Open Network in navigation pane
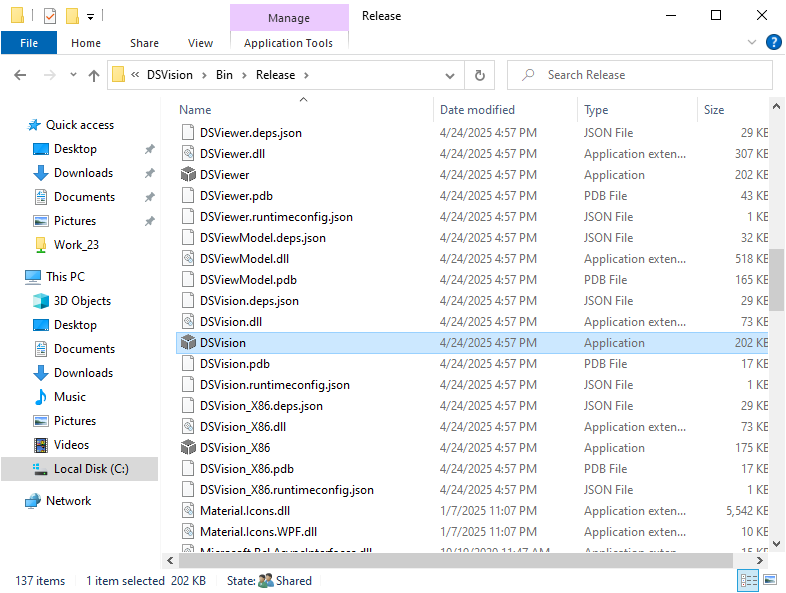 (68, 501)
